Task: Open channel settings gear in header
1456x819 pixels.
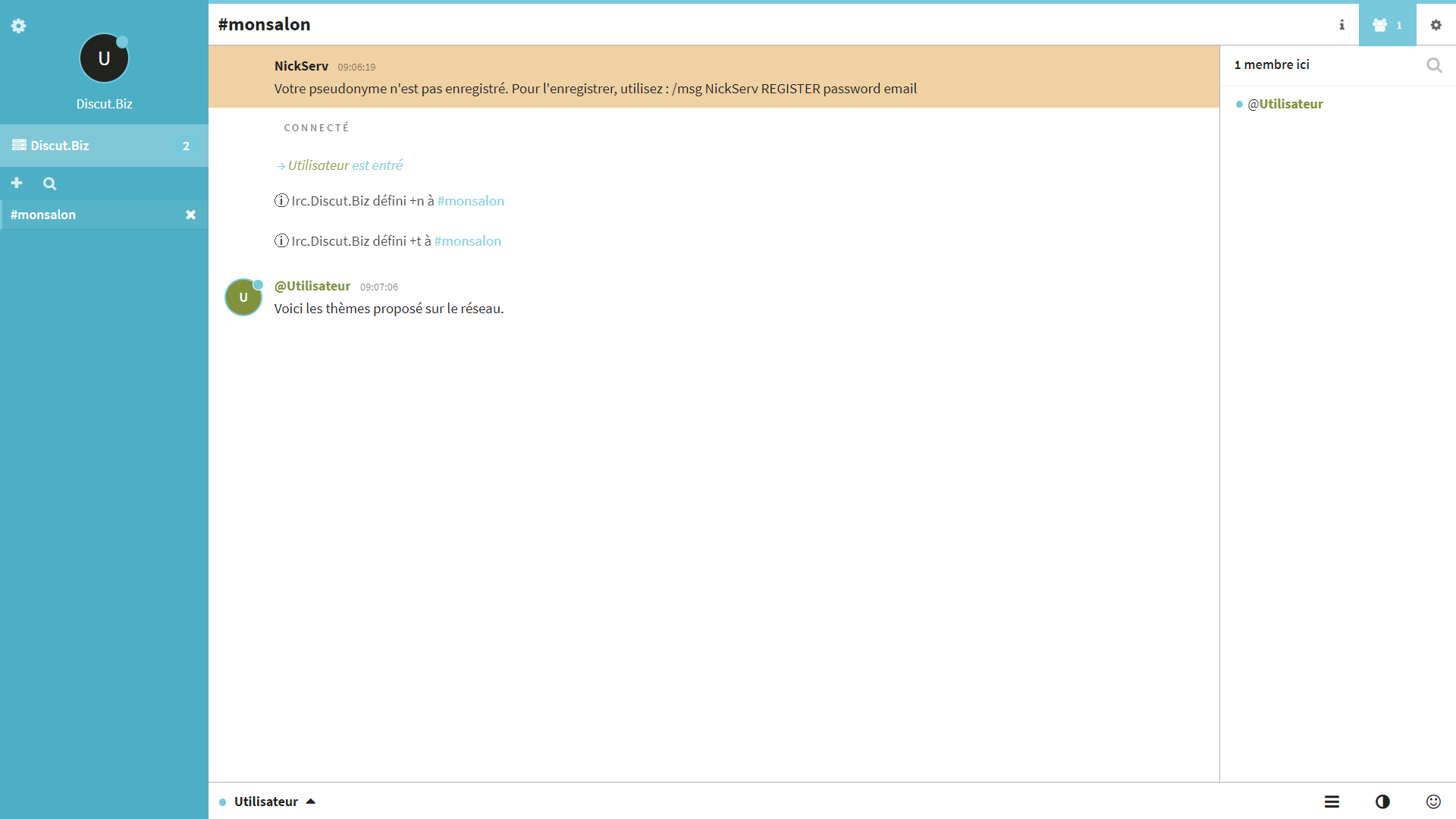Action: point(1436,25)
